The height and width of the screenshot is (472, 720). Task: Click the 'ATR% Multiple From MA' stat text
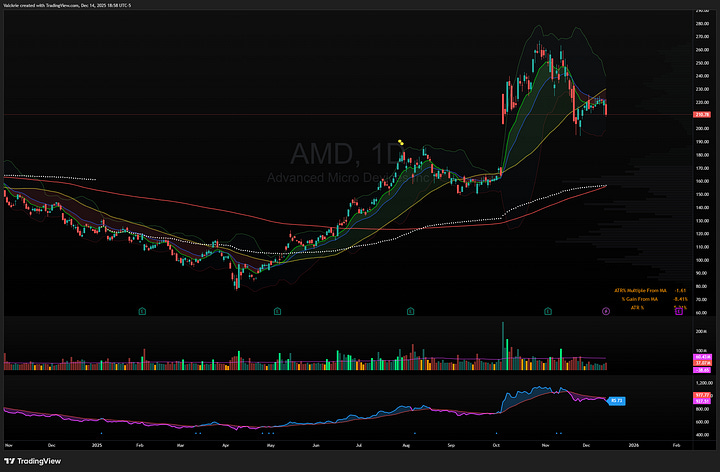tap(640, 291)
